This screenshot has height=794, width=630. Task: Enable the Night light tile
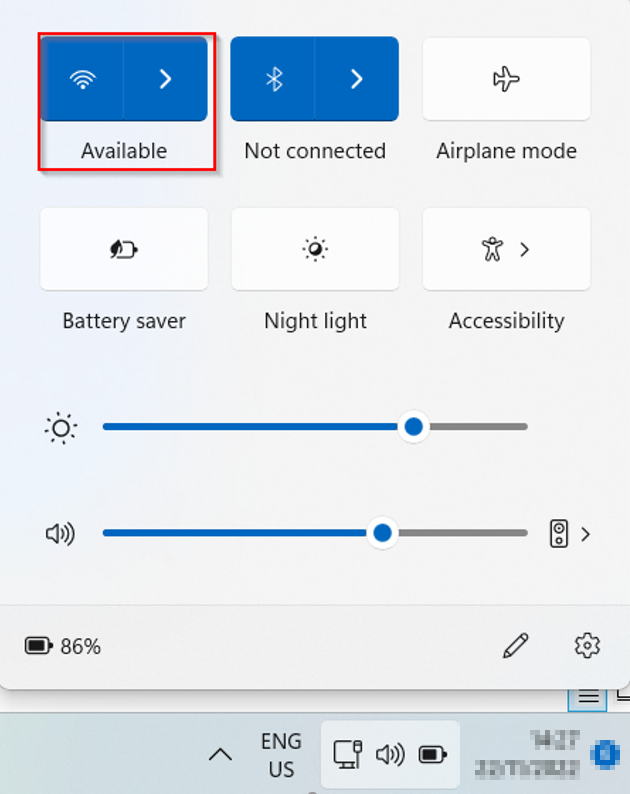pyautogui.click(x=315, y=250)
